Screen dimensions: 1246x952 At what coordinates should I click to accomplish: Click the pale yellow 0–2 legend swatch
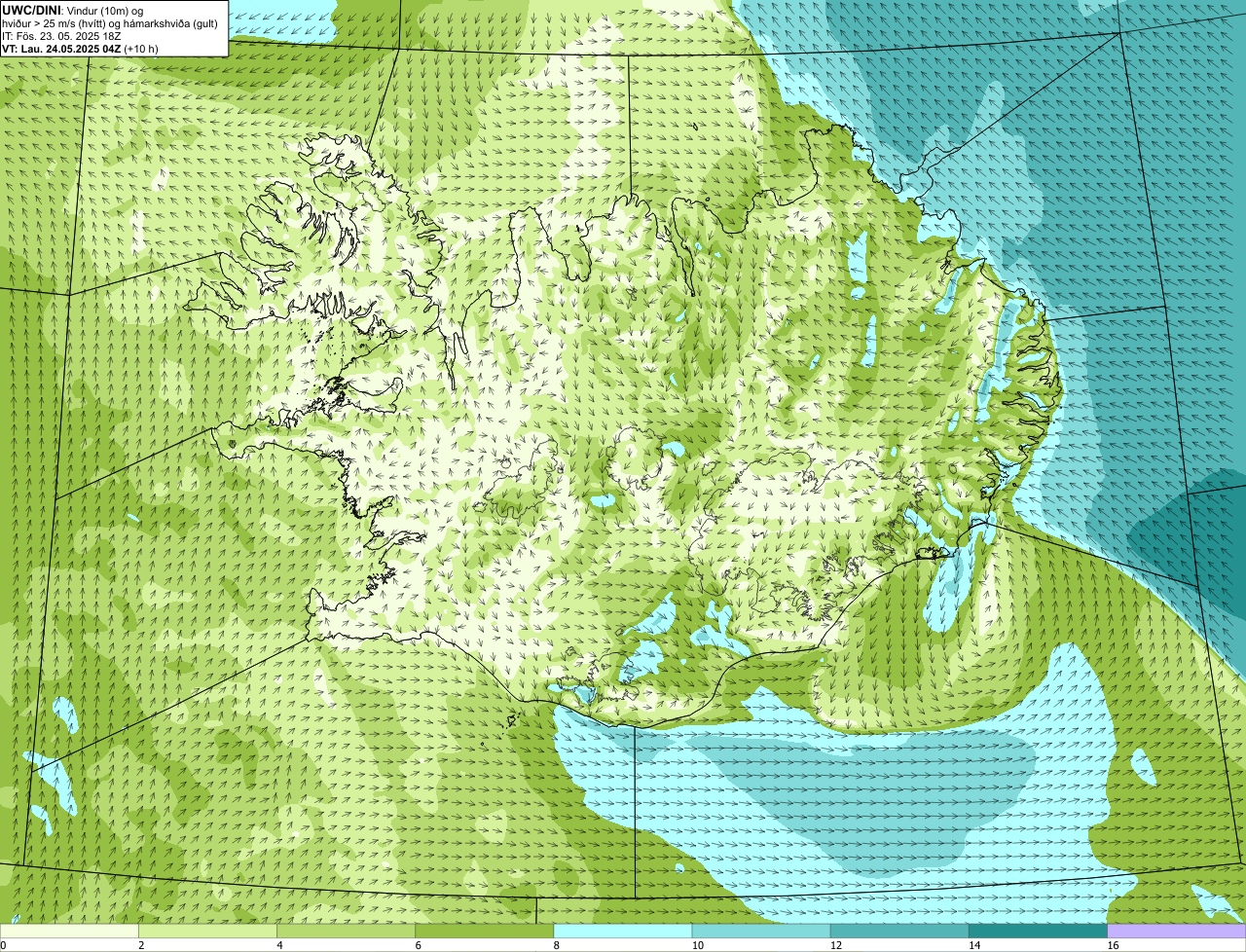click(x=69, y=931)
